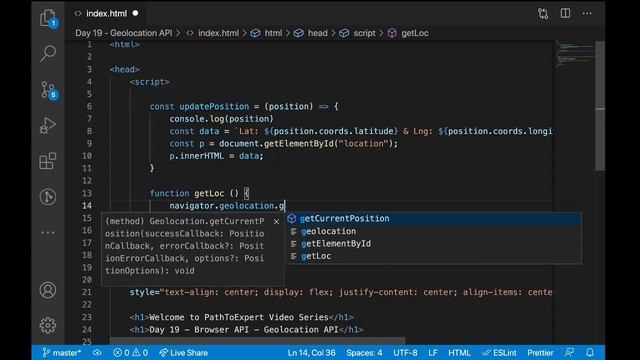Start Live Share session
Screen dimensions: 640x360
(184, 353)
